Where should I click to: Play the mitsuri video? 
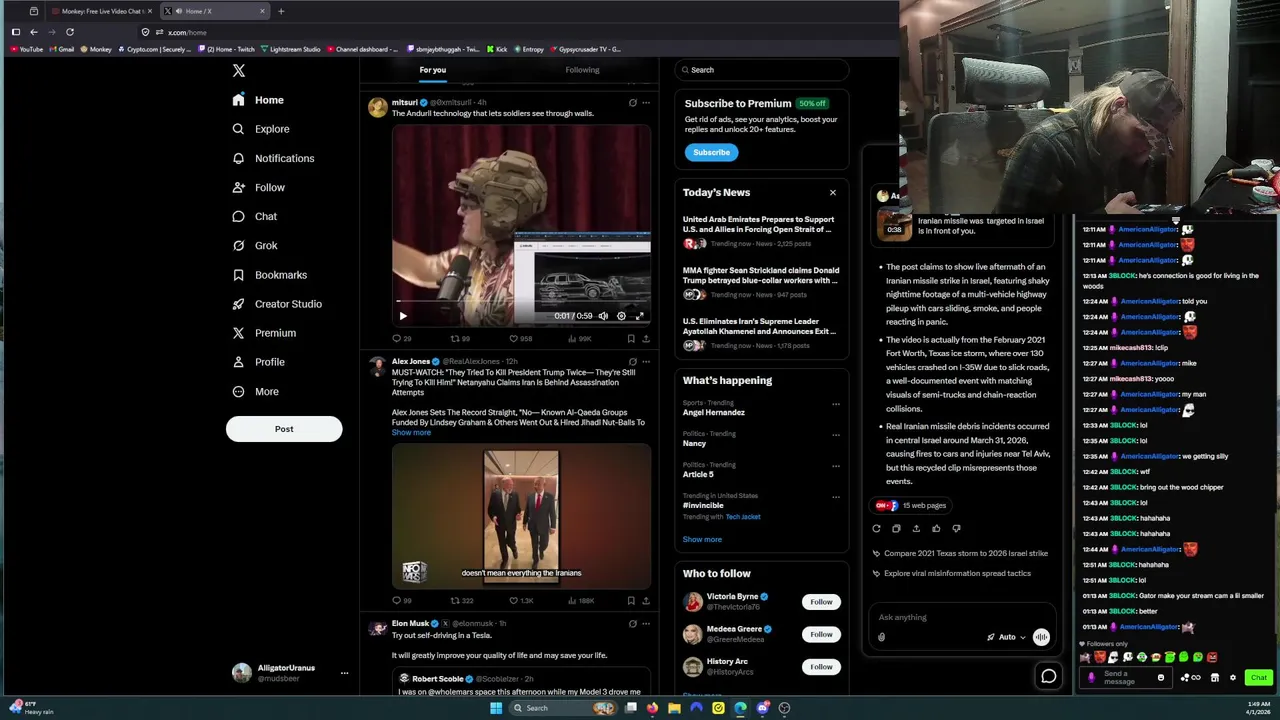[403, 316]
